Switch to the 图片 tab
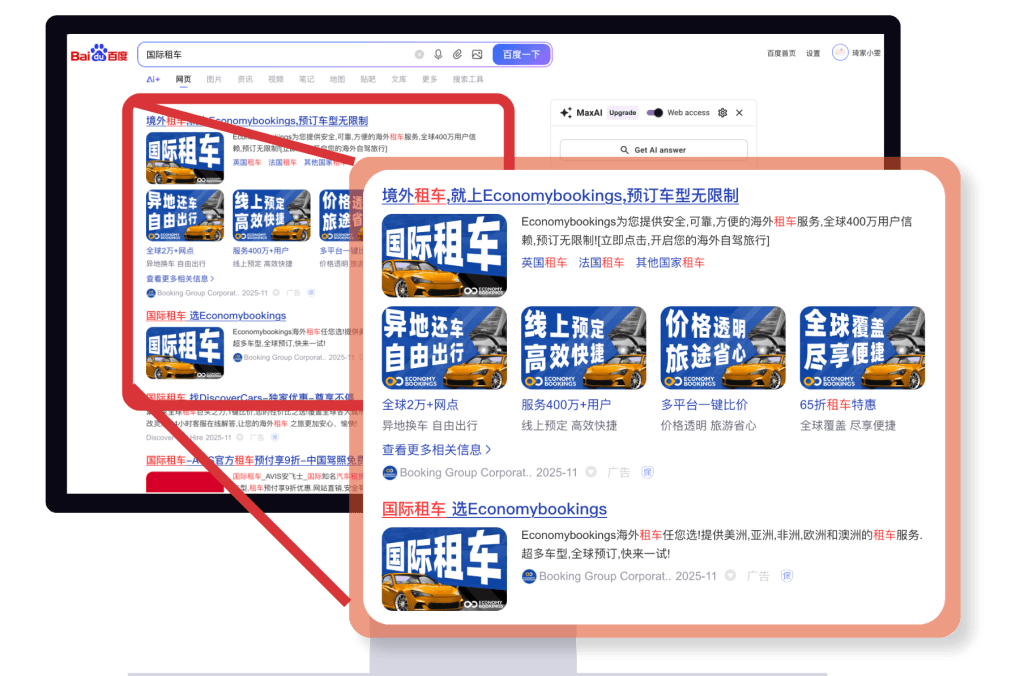Viewport: 1024px width, 676px height. tap(214, 79)
